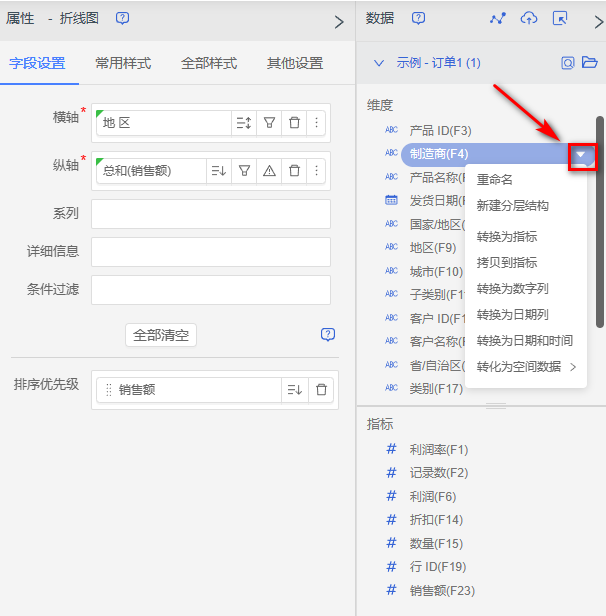606x616 pixels.
Task: Delete the 地区 field from 横轴
Action: 294,123
